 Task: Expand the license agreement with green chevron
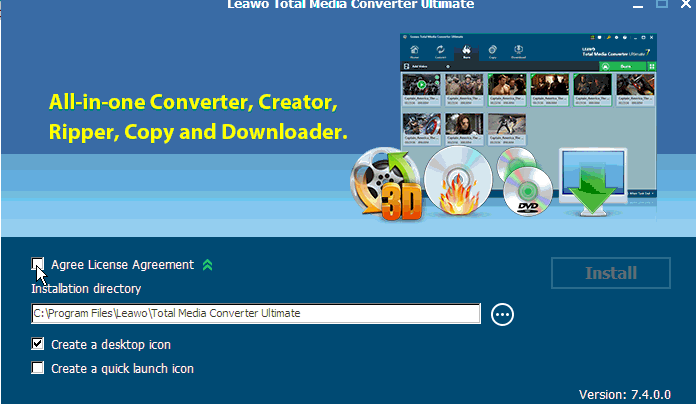(207, 265)
